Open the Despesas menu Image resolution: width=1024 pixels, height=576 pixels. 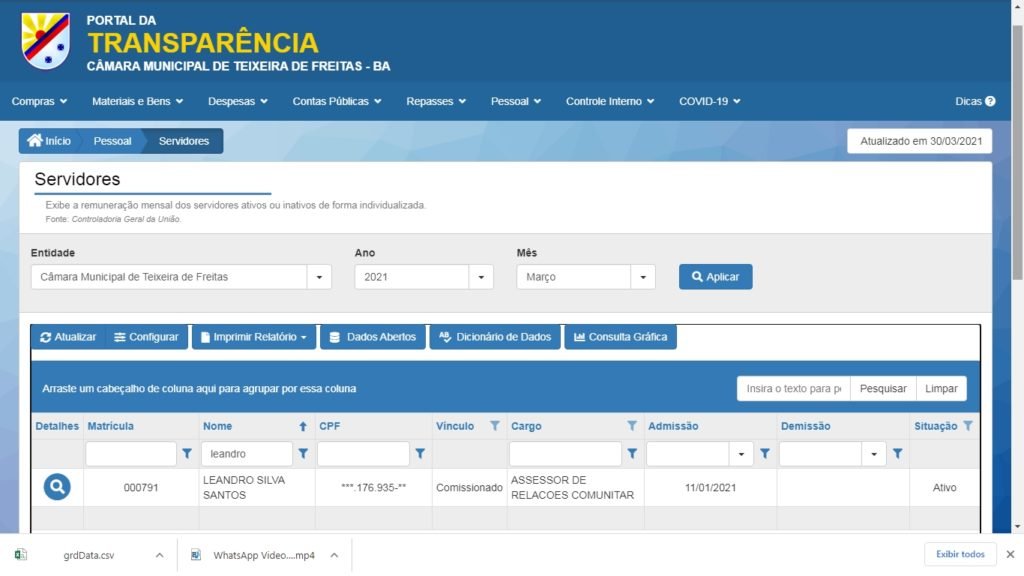click(237, 101)
